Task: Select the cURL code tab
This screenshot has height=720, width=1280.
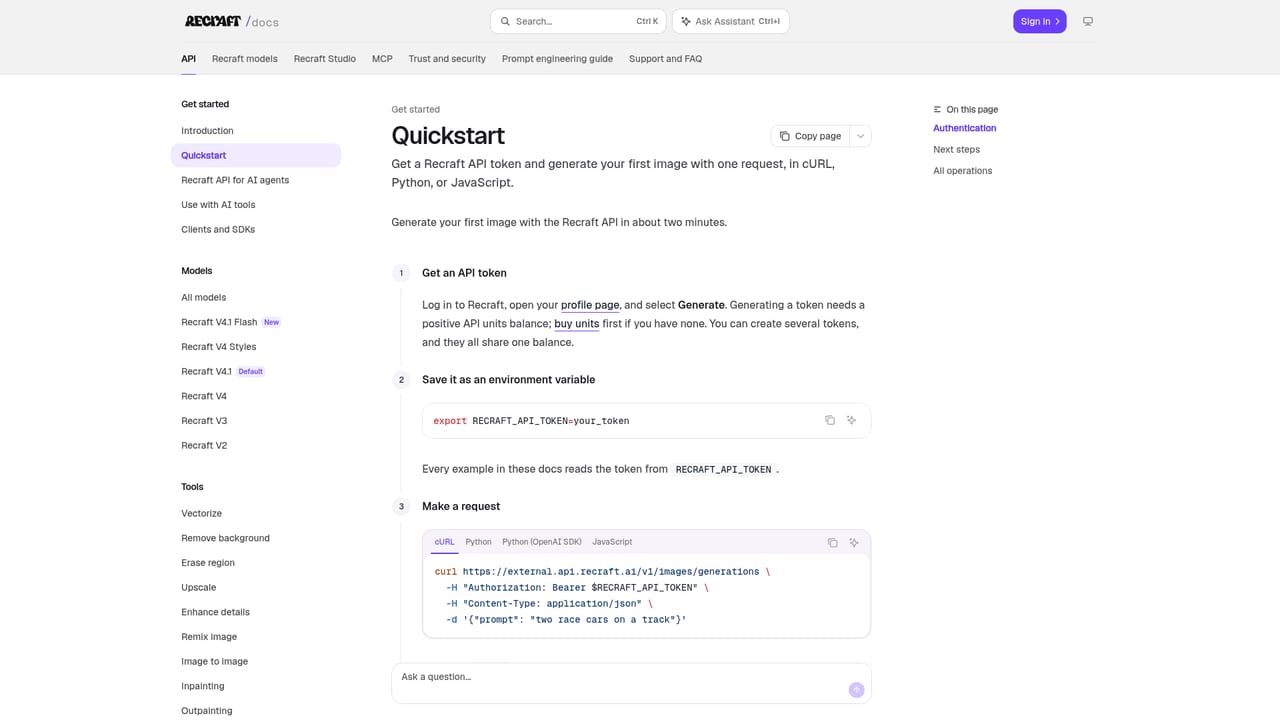Action: click(x=444, y=542)
